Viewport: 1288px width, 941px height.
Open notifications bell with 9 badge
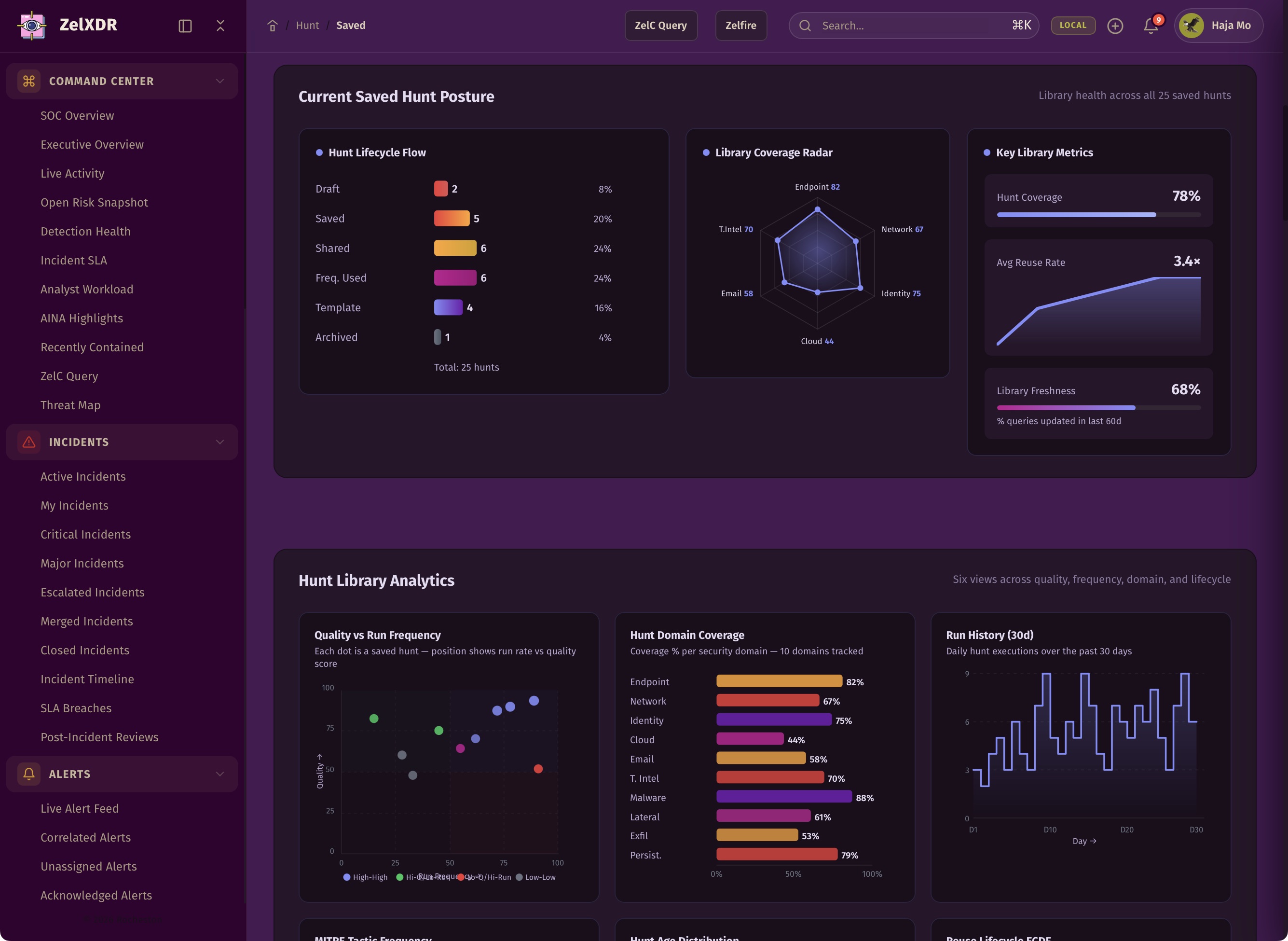click(1150, 26)
